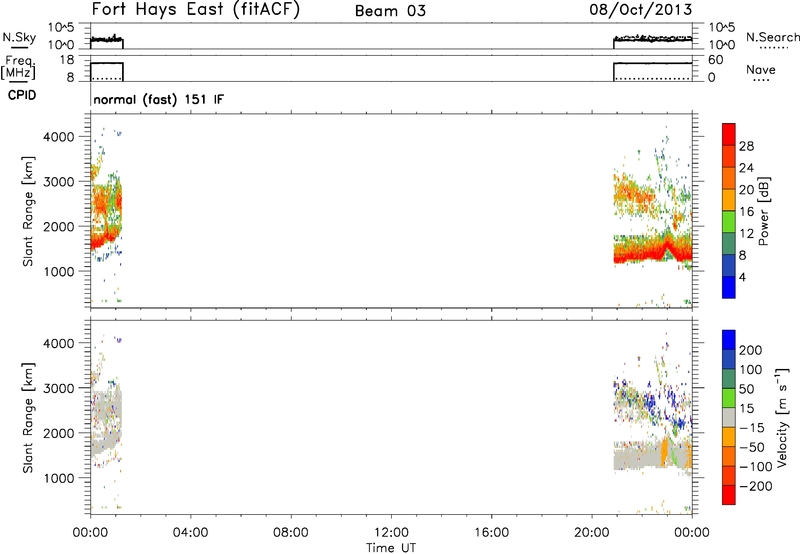Select the "12:00" time axis label

coord(391,533)
